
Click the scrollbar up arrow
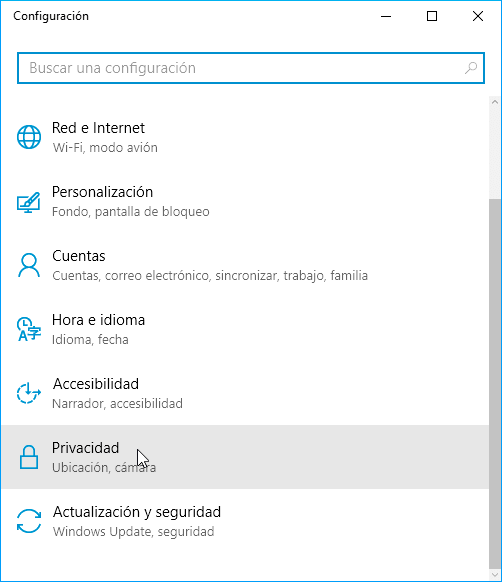pos(495,102)
